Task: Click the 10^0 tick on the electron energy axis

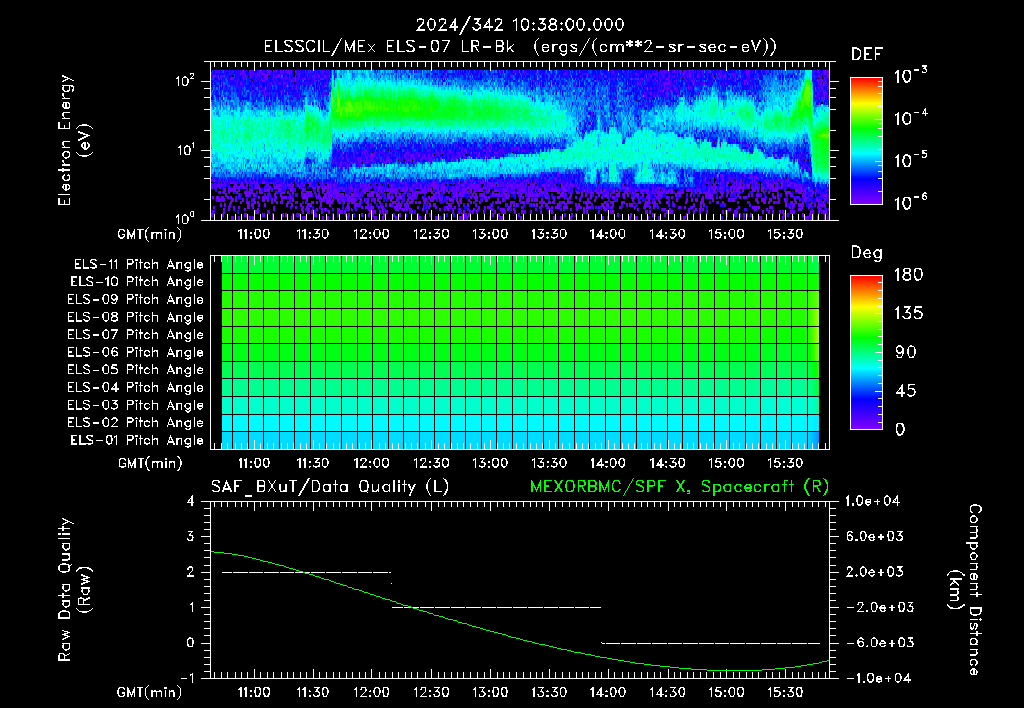Action: [x=185, y=217]
